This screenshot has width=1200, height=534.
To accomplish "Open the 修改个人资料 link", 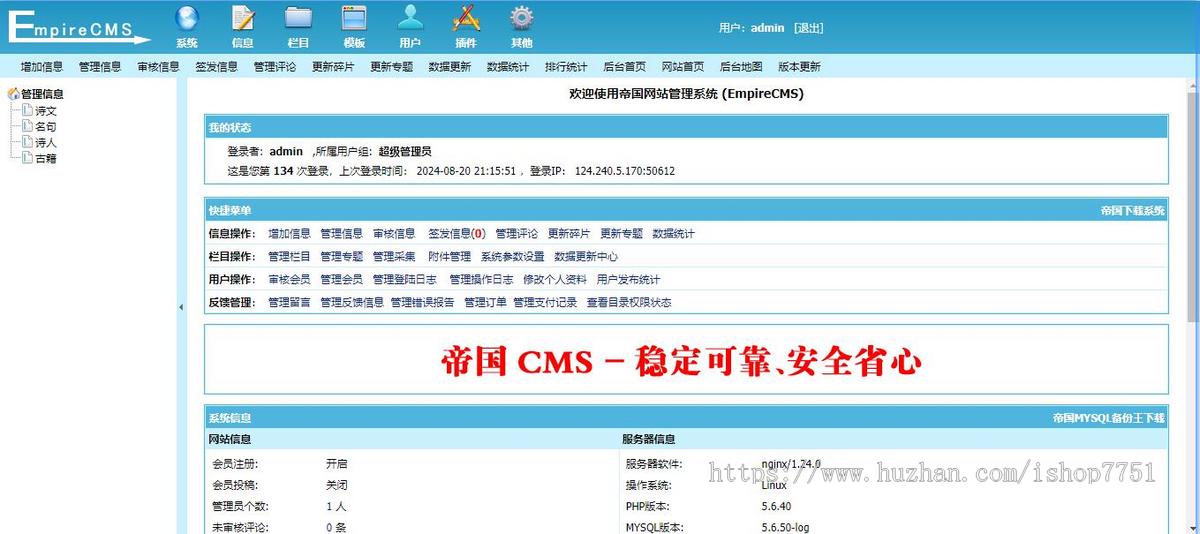I will tap(555, 280).
